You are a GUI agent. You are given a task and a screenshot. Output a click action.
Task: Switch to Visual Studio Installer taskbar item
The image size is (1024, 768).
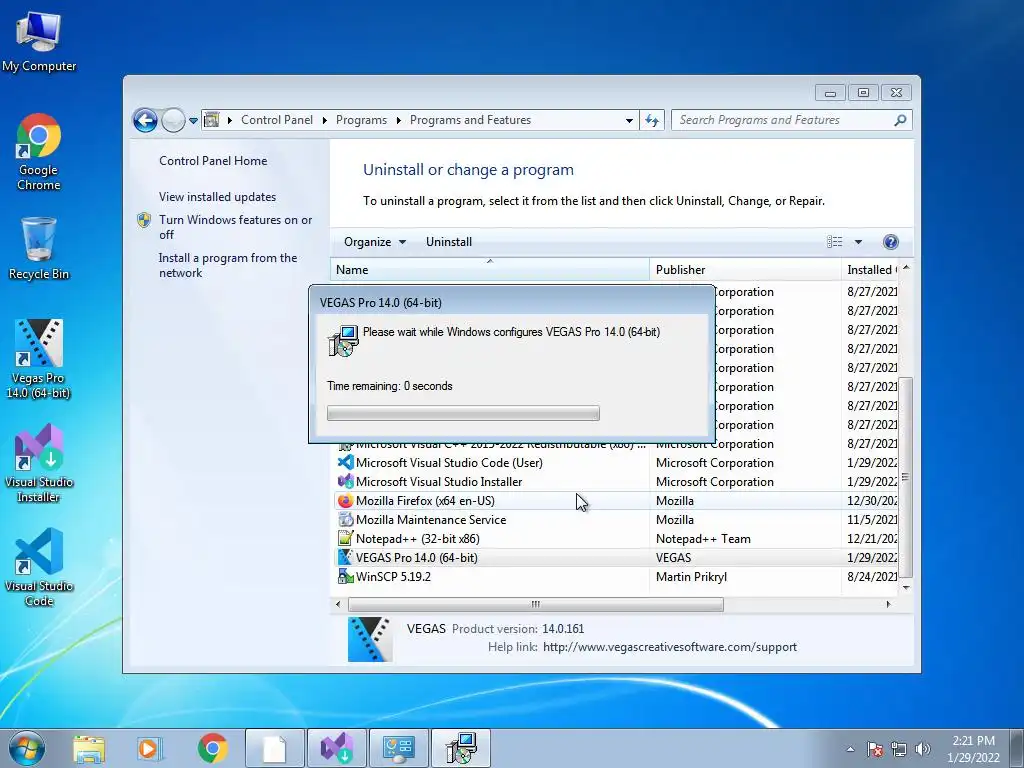click(337, 748)
